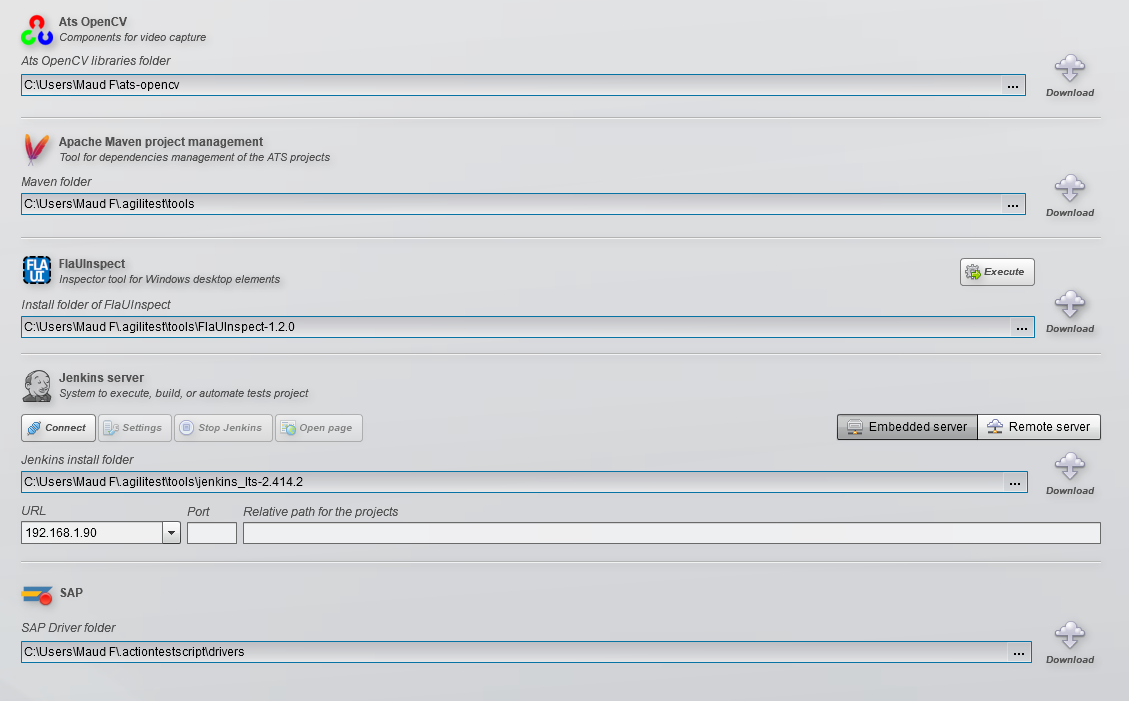
Task: Download Apache Maven
Action: 1070,196
